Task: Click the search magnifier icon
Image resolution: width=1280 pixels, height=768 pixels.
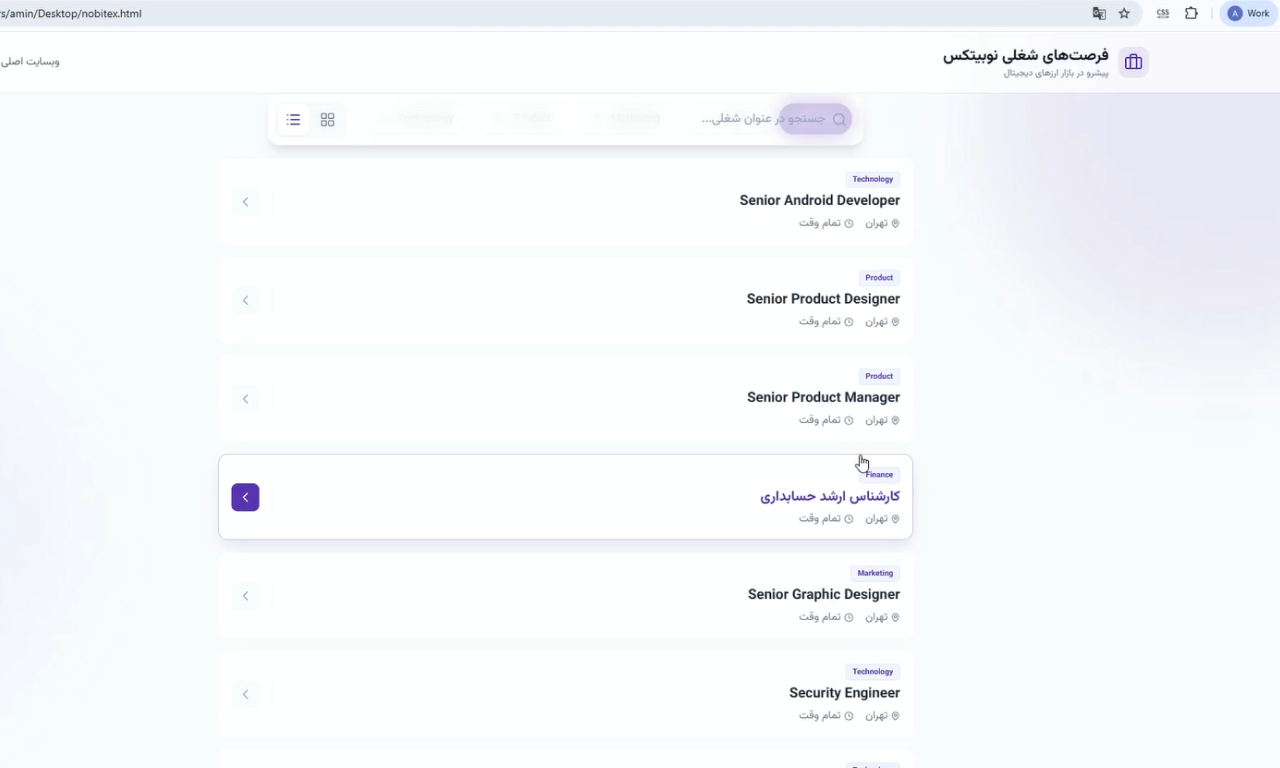Action: 839,119
